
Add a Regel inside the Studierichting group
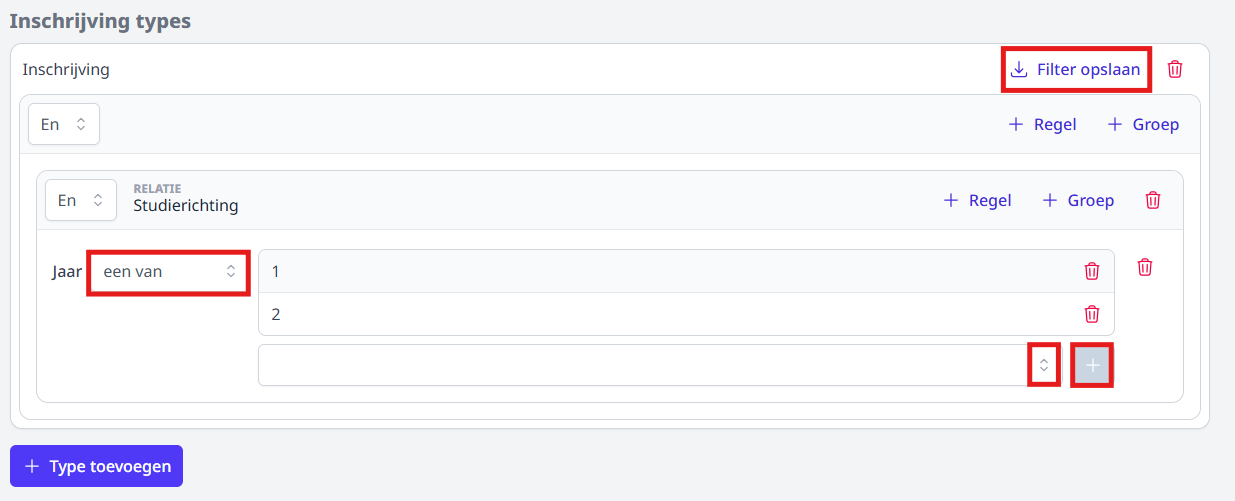(x=977, y=200)
